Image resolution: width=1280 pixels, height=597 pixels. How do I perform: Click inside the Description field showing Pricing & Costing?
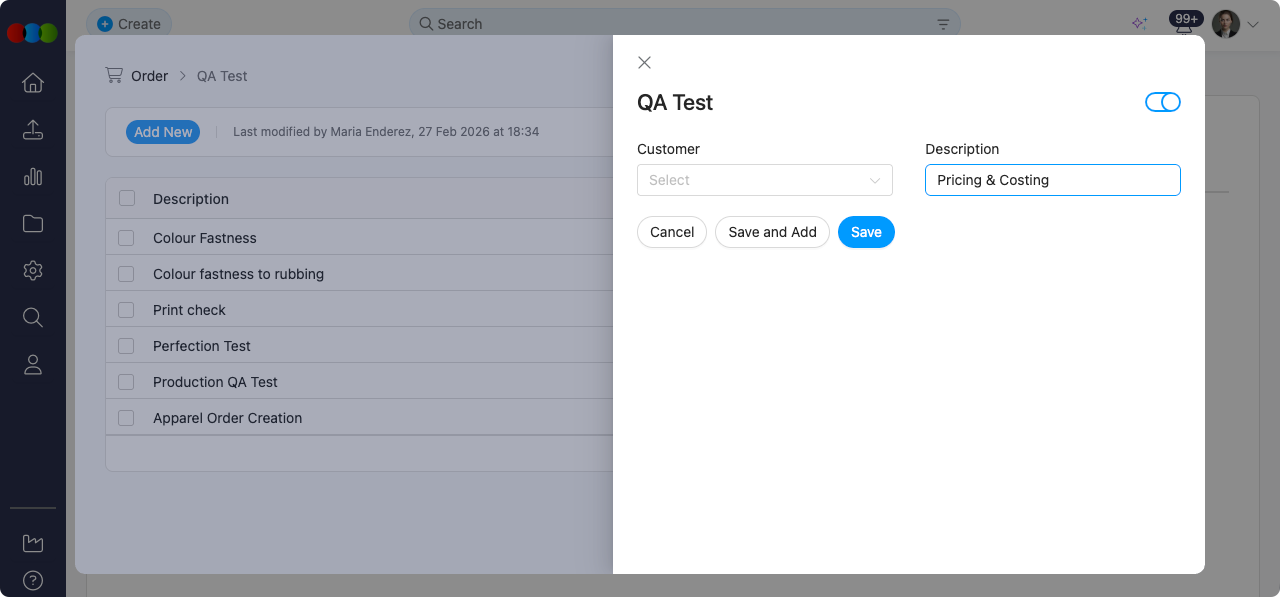point(1052,180)
